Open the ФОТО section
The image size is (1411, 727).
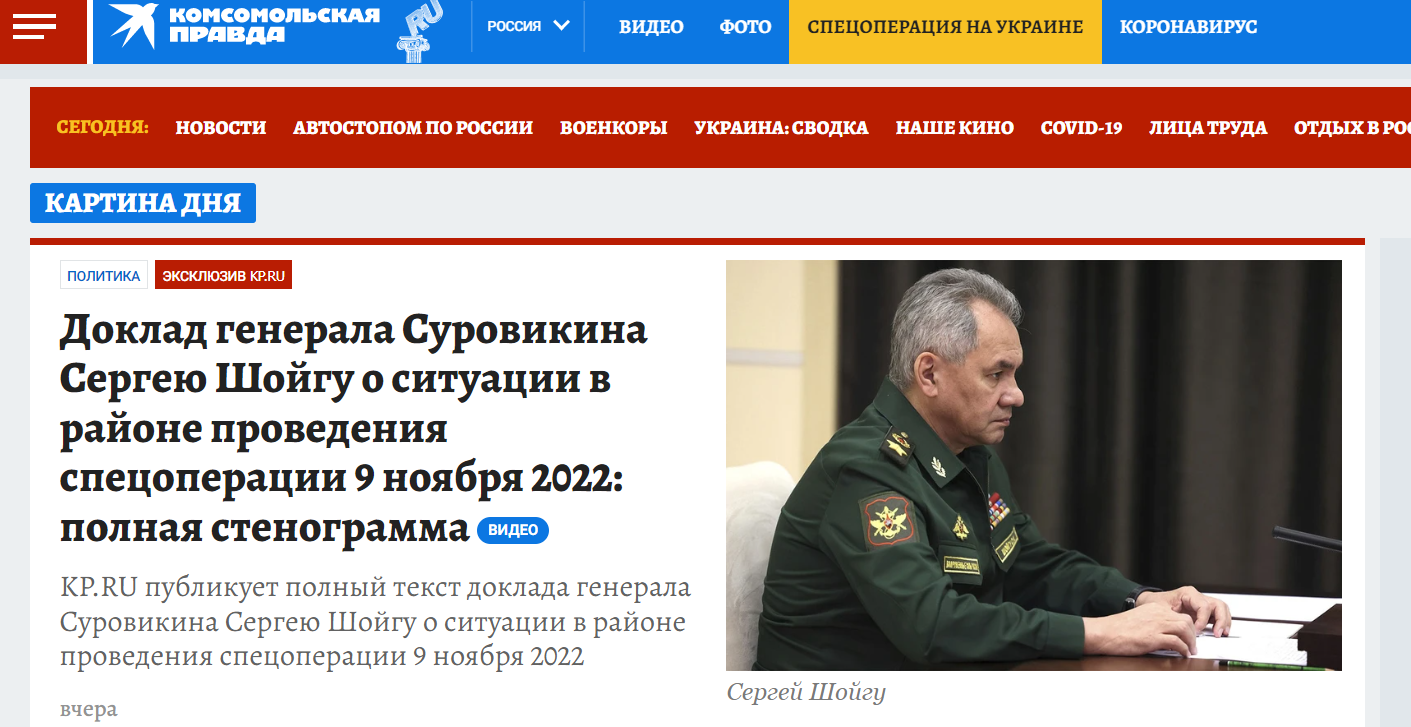pyautogui.click(x=745, y=27)
